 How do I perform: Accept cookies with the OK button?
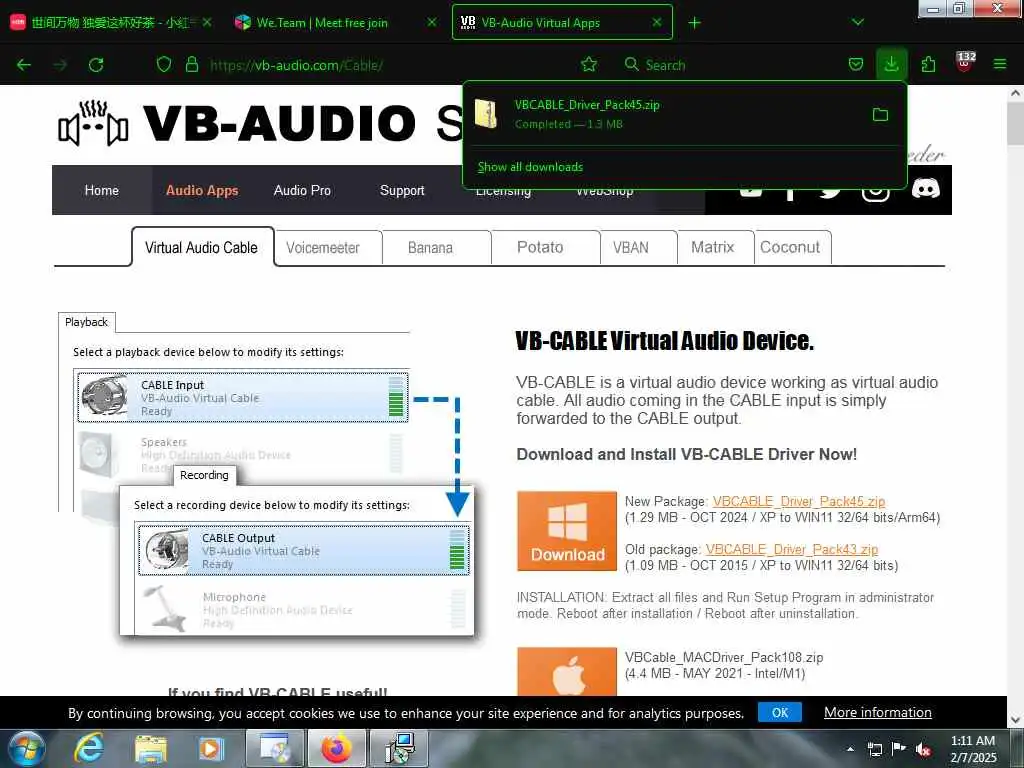(x=780, y=712)
